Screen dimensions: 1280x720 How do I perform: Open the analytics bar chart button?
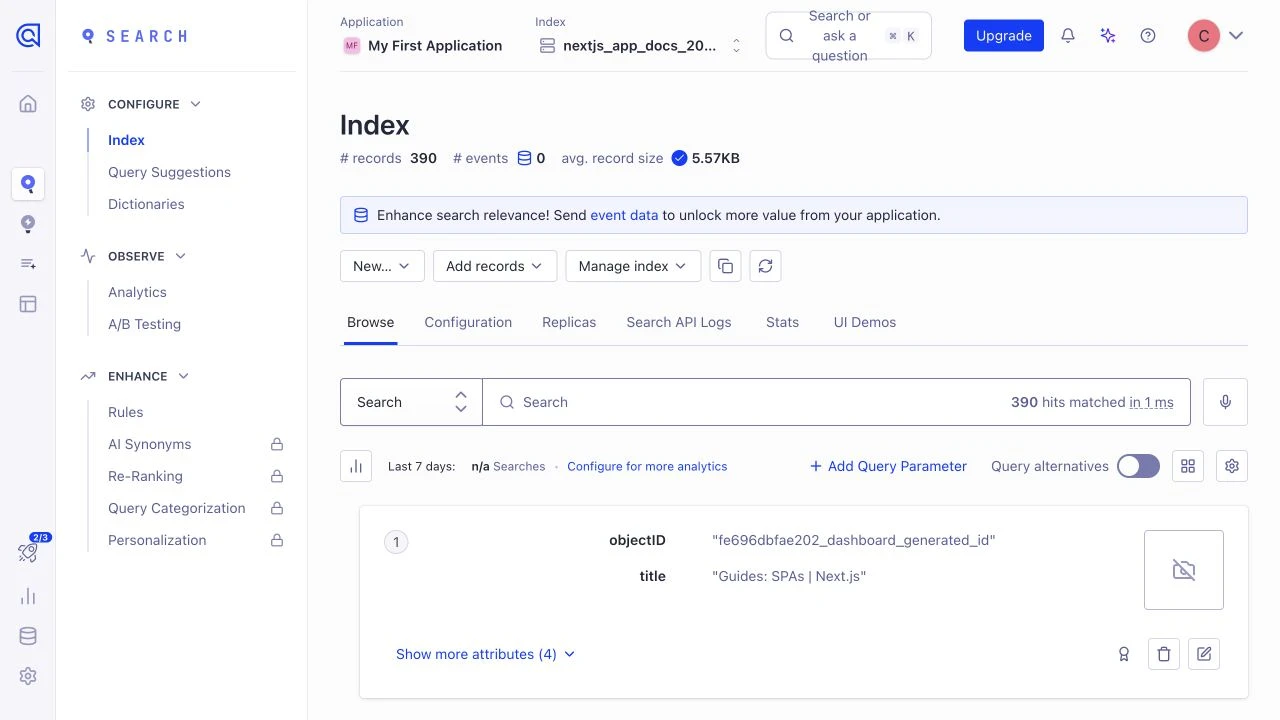356,466
